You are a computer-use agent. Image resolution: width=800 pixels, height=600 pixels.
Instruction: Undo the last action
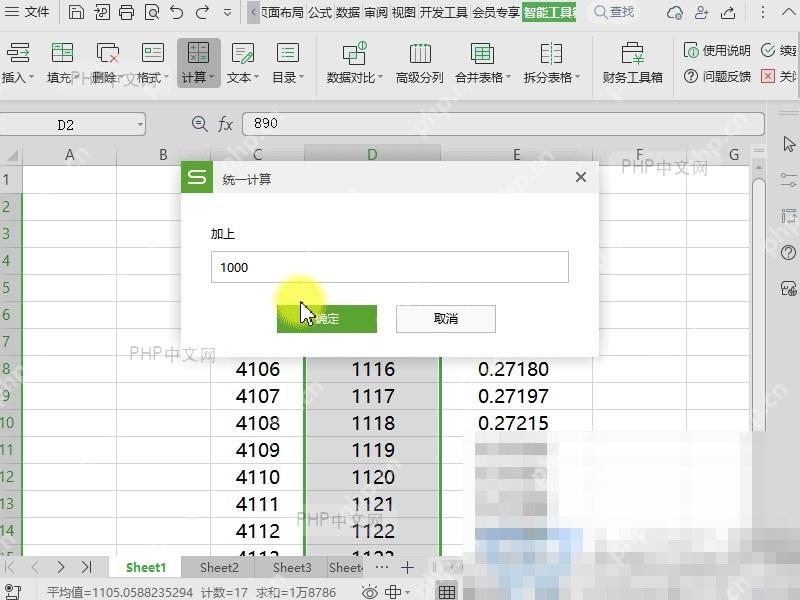[x=177, y=12]
